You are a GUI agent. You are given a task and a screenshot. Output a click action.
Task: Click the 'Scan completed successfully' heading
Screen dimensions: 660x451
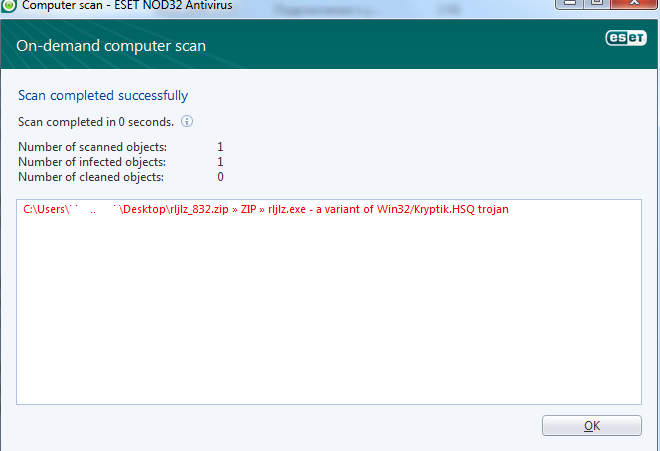pyautogui.click(x=103, y=96)
